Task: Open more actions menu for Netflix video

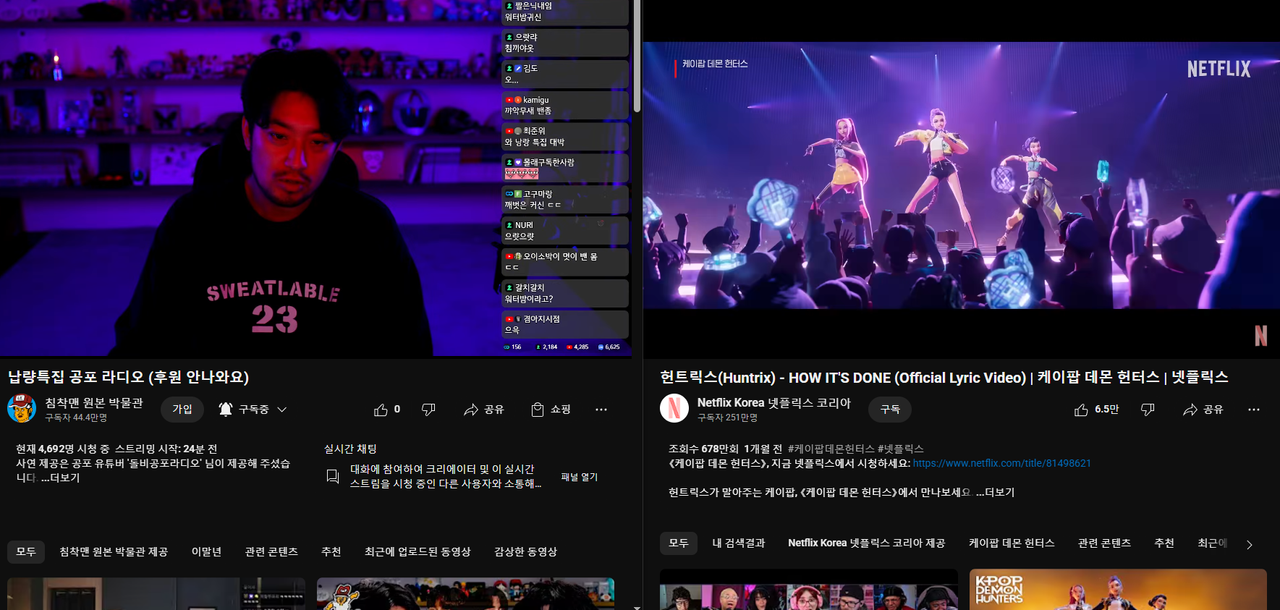Action: tap(1254, 409)
